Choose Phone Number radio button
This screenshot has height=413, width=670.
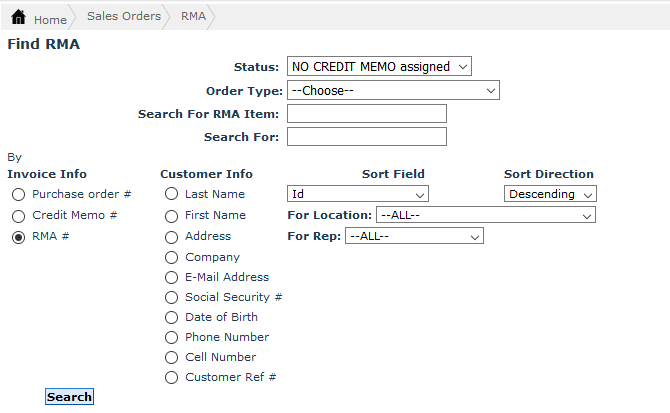tap(172, 338)
